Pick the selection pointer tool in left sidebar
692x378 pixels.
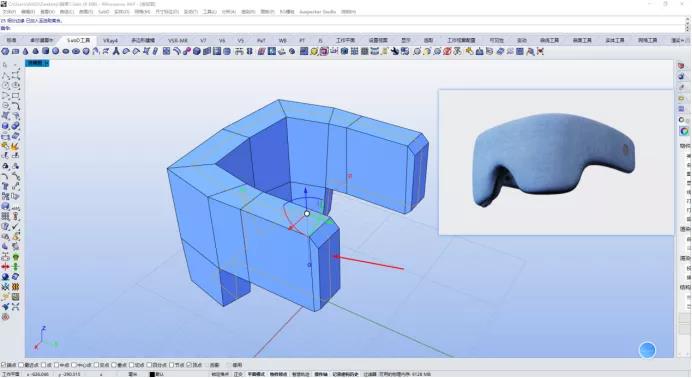[5, 65]
